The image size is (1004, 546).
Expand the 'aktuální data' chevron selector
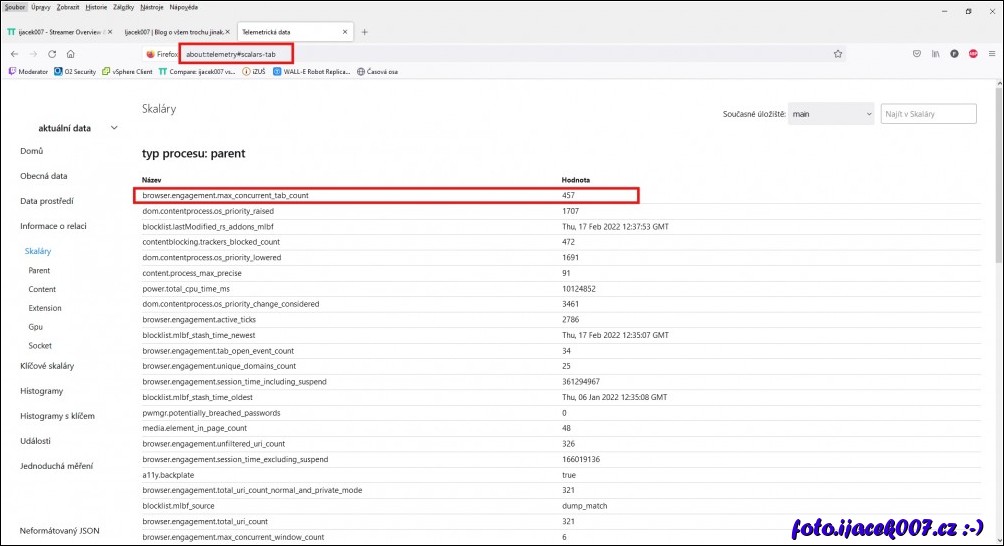114,128
